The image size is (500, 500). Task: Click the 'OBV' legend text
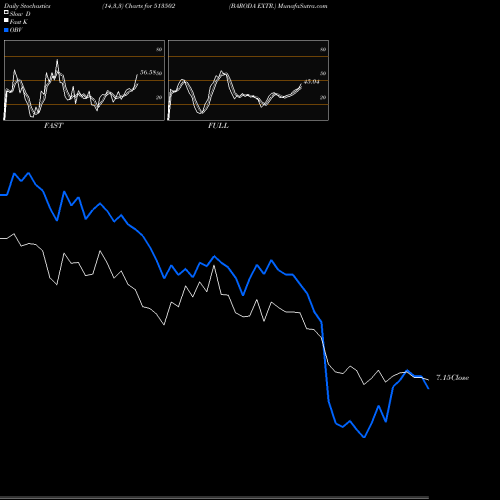[16, 30]
